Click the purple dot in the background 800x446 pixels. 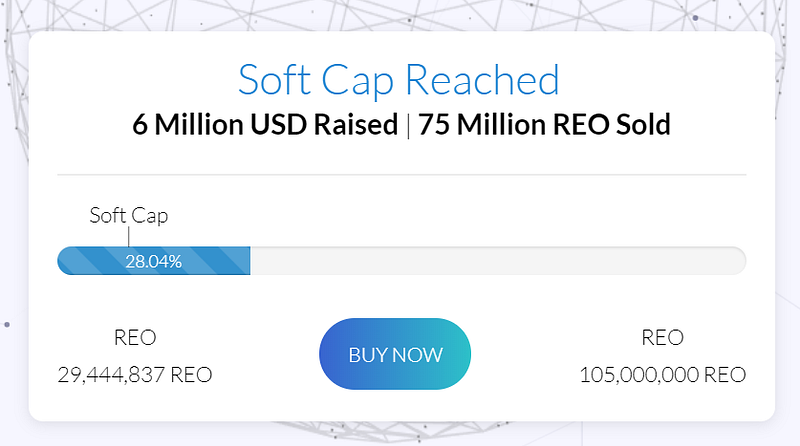(695, 18)
